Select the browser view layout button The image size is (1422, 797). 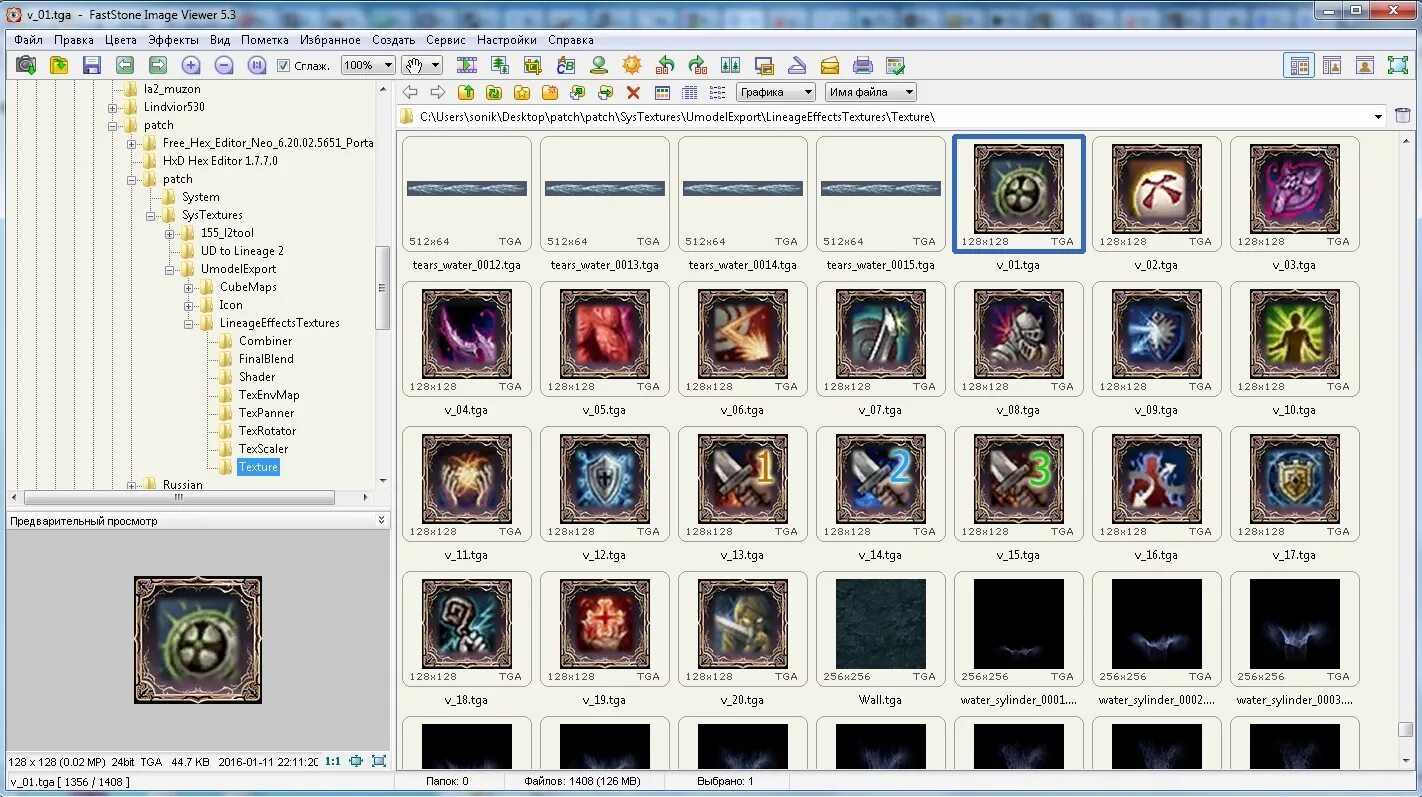click(1299, 65)
